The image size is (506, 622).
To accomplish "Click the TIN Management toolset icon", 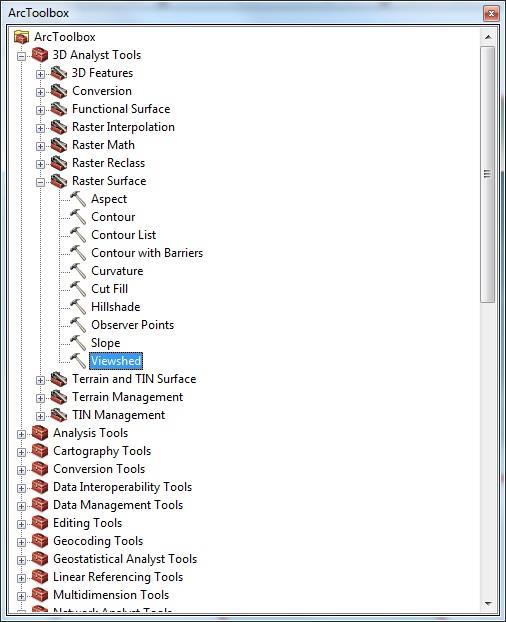I will click(x=59, y=415).
